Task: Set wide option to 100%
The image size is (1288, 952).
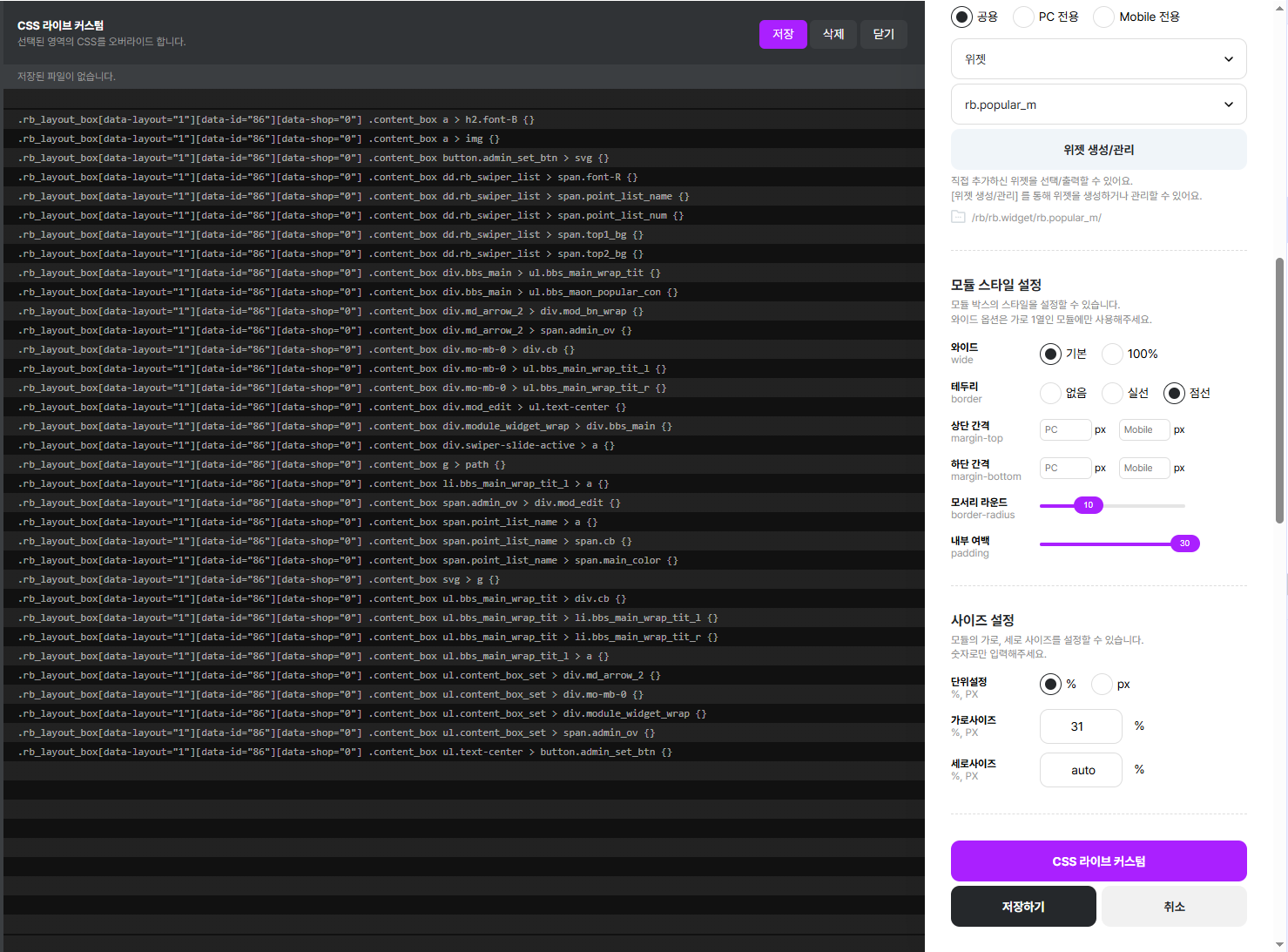Action: [x=1112, y=354]
